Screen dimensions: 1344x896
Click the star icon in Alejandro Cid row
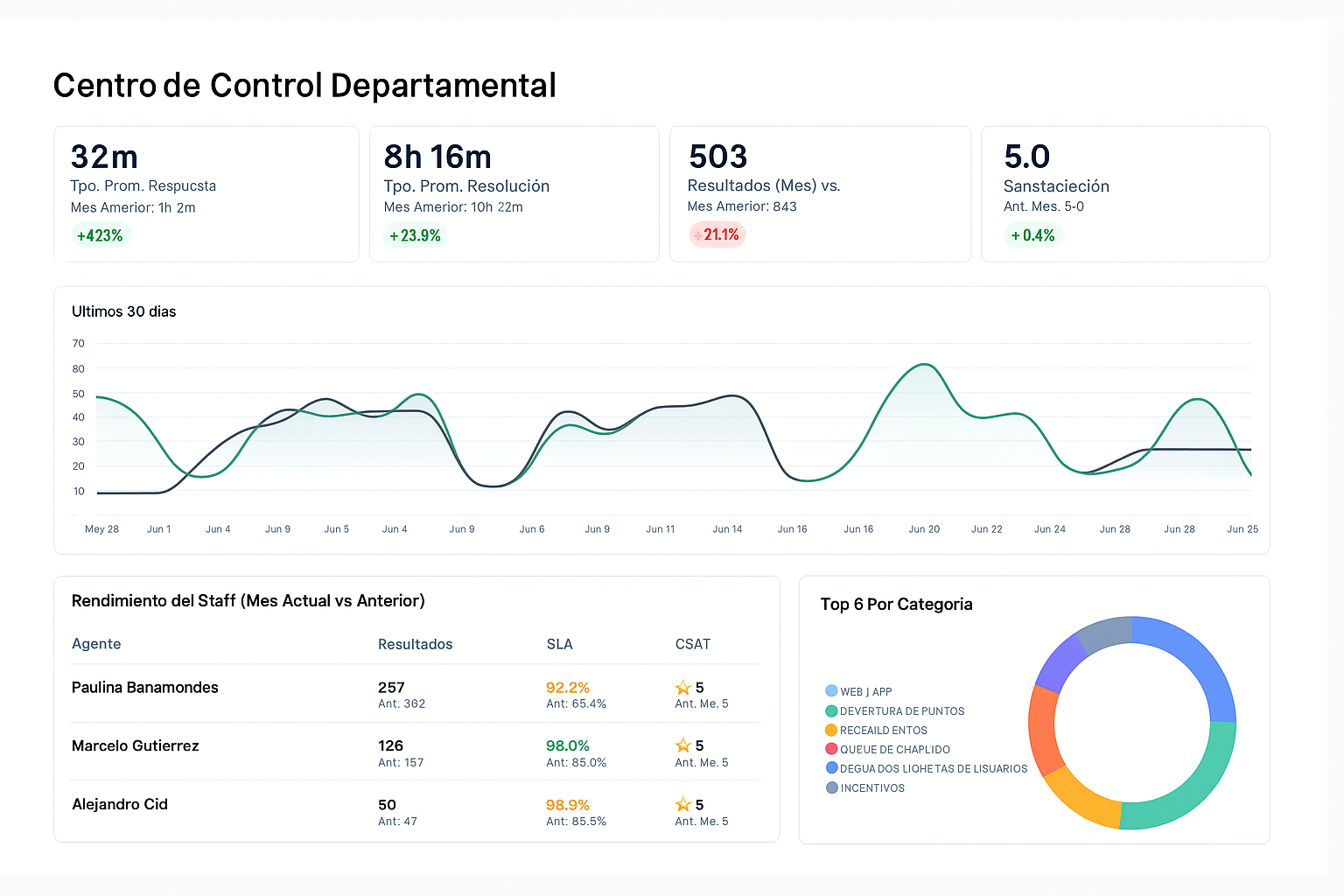click(683, 804)
